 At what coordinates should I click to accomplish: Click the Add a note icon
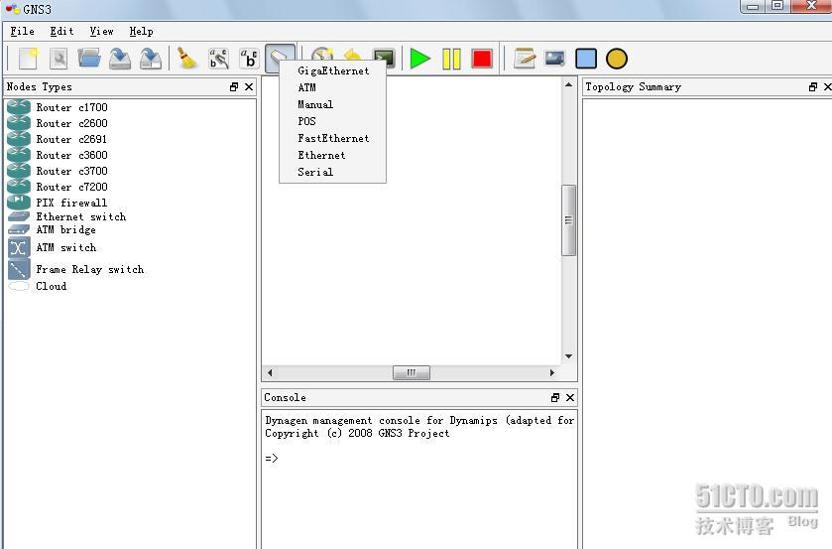pyautogui.click(x=525, y=58)
